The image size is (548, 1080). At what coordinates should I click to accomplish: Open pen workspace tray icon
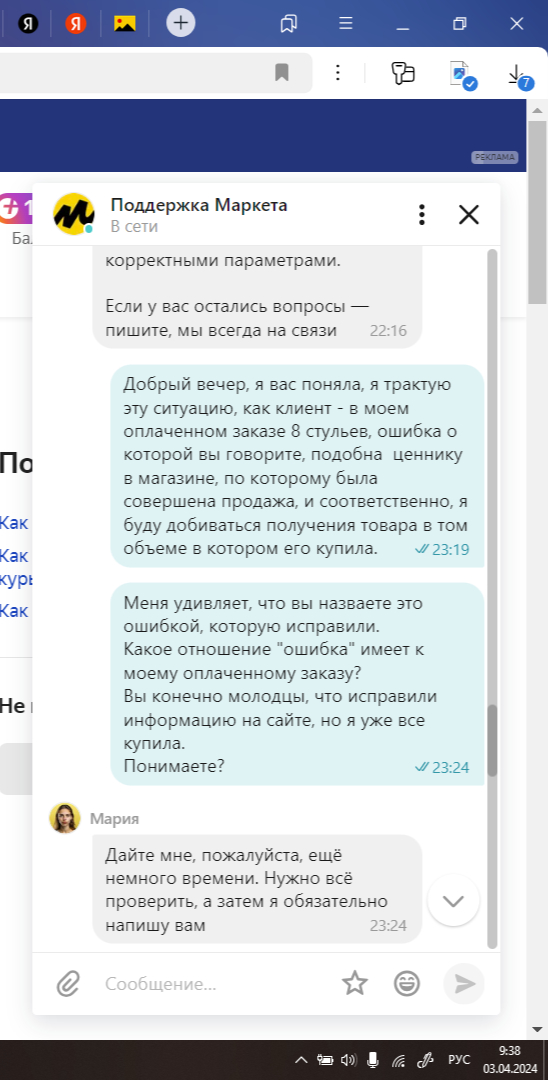426,1059
